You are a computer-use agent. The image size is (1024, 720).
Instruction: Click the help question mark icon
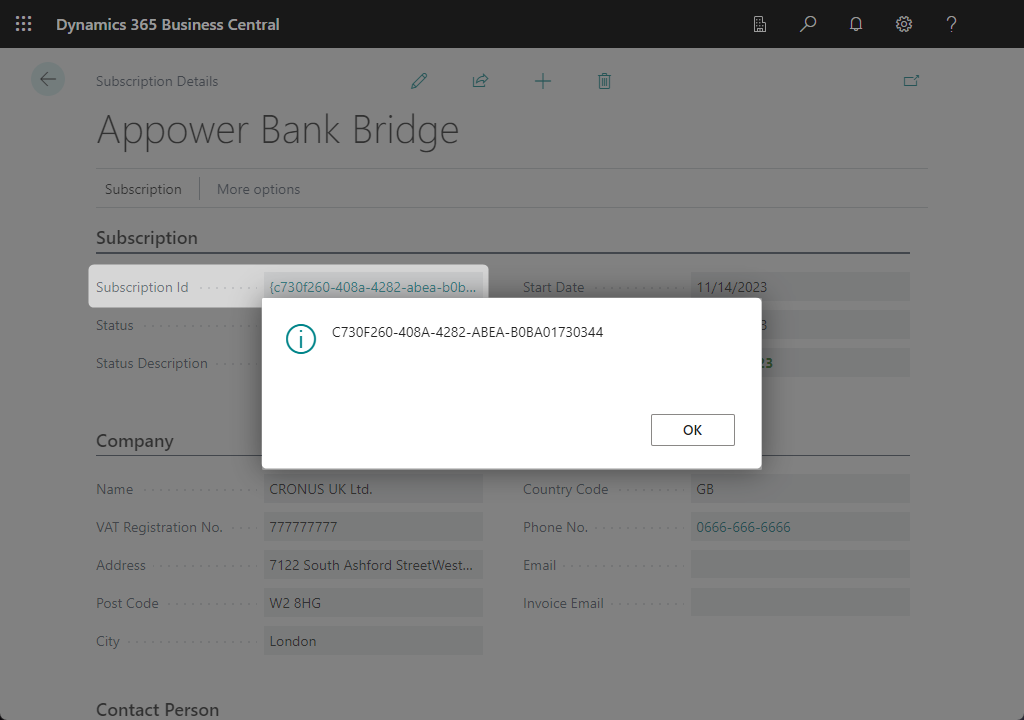click(952, 24)
